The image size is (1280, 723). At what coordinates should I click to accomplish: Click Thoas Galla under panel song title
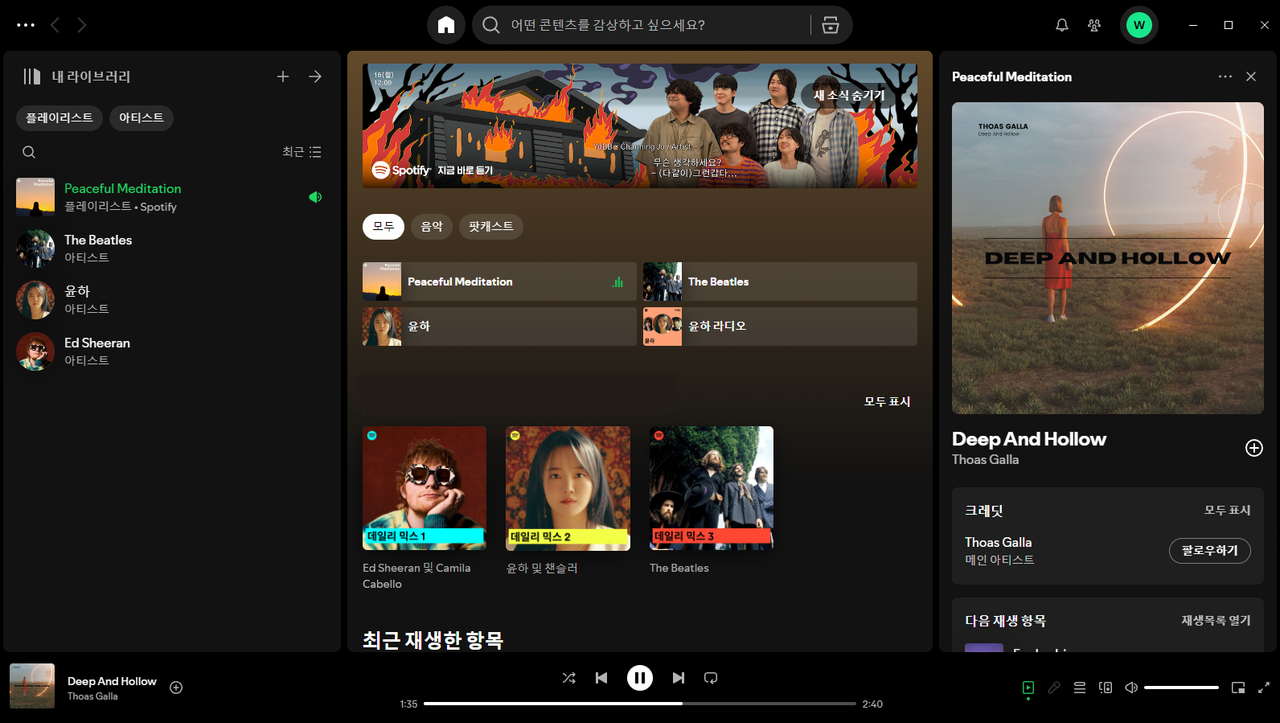click(985, 460)
